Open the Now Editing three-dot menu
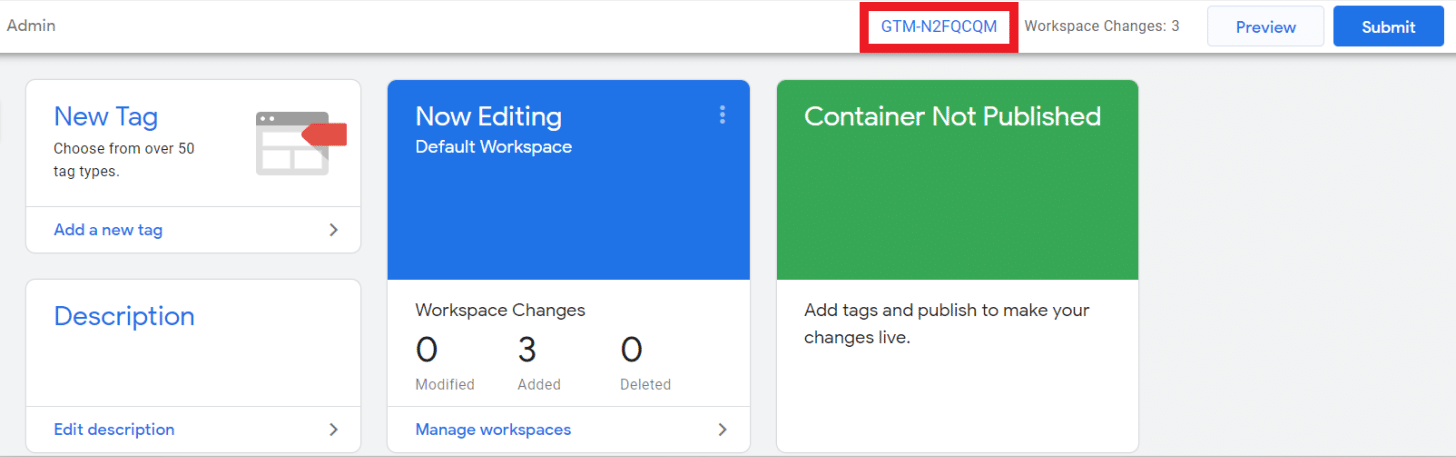Screen dimensions: 1456x457 (x=722, y=116)
